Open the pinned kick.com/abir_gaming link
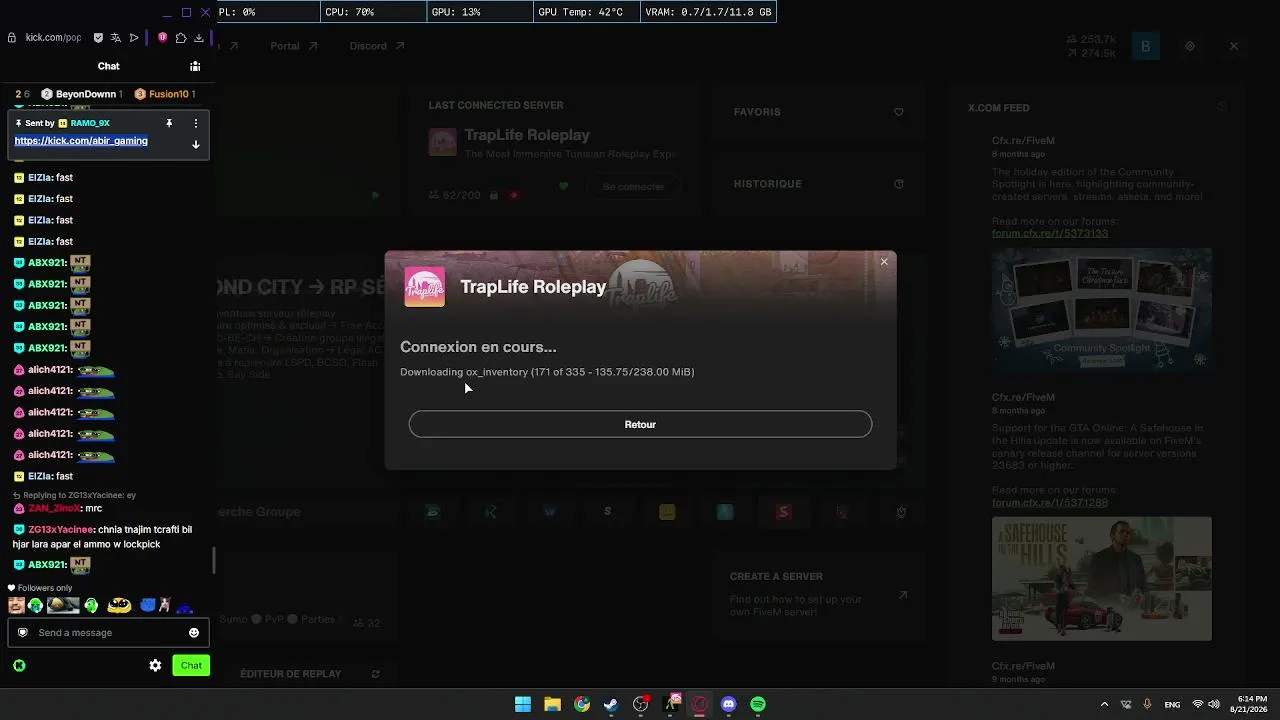The image size is (1280, 720). pos(81,141)
